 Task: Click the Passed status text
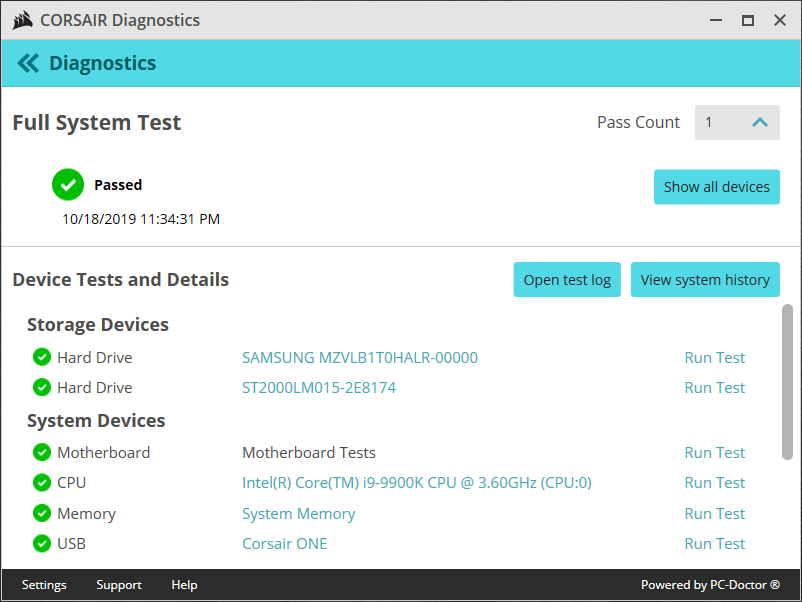point(118,185)
